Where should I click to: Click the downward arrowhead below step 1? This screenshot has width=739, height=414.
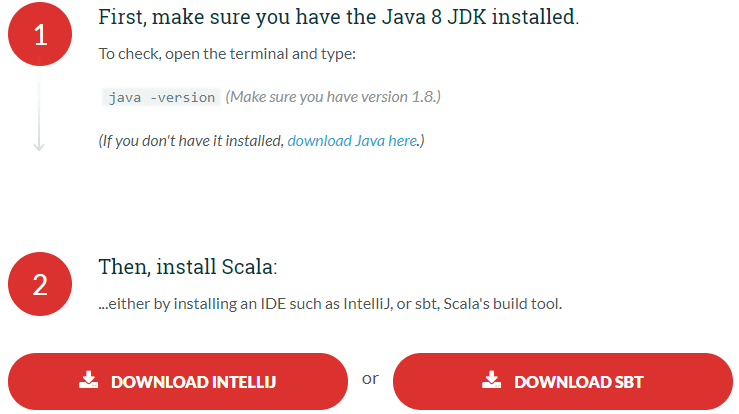point(39,146)
